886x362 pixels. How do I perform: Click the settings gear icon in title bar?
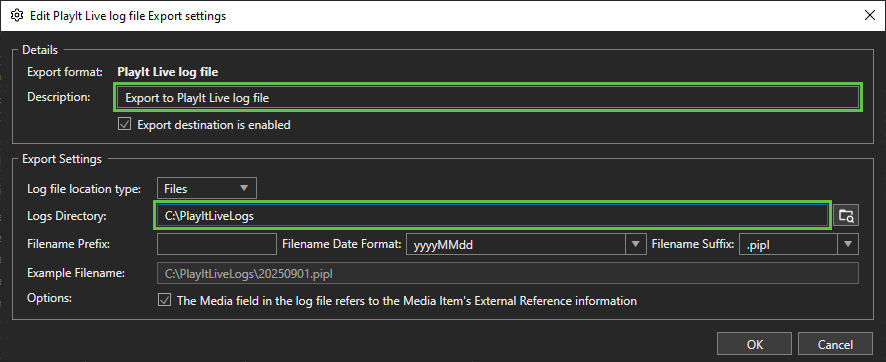(x=17, y=16)
